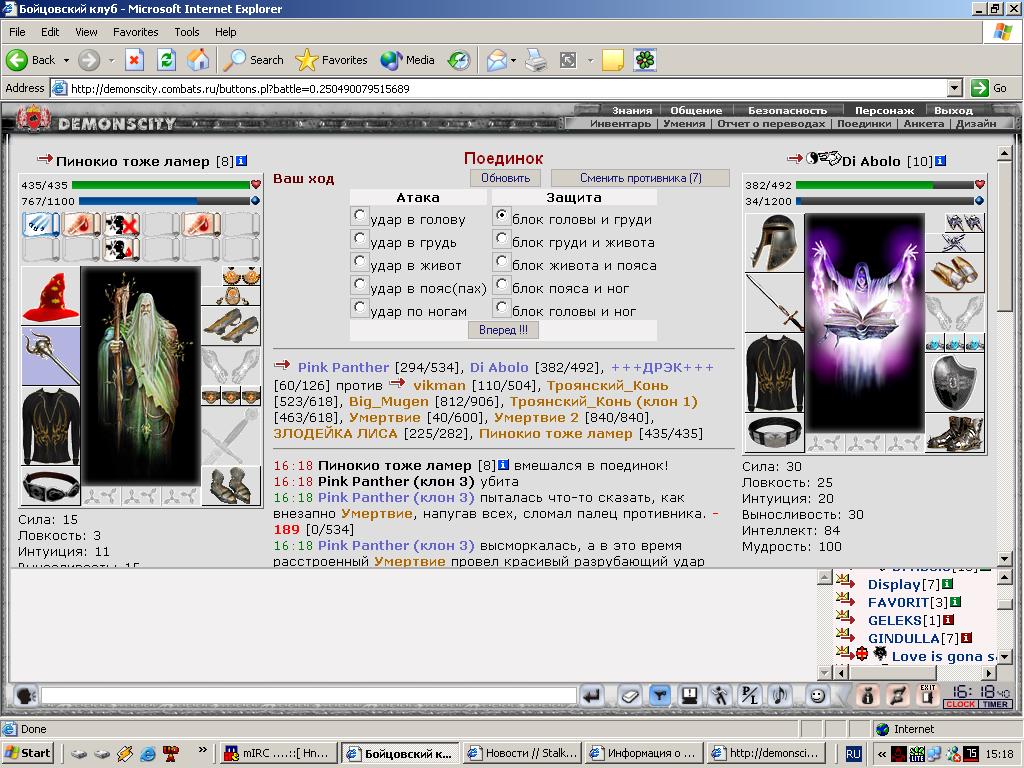The height and width of the screenshot is (768, 1024).
Task: Use the first red fire scroll
Action: click(x=82, y=225)
